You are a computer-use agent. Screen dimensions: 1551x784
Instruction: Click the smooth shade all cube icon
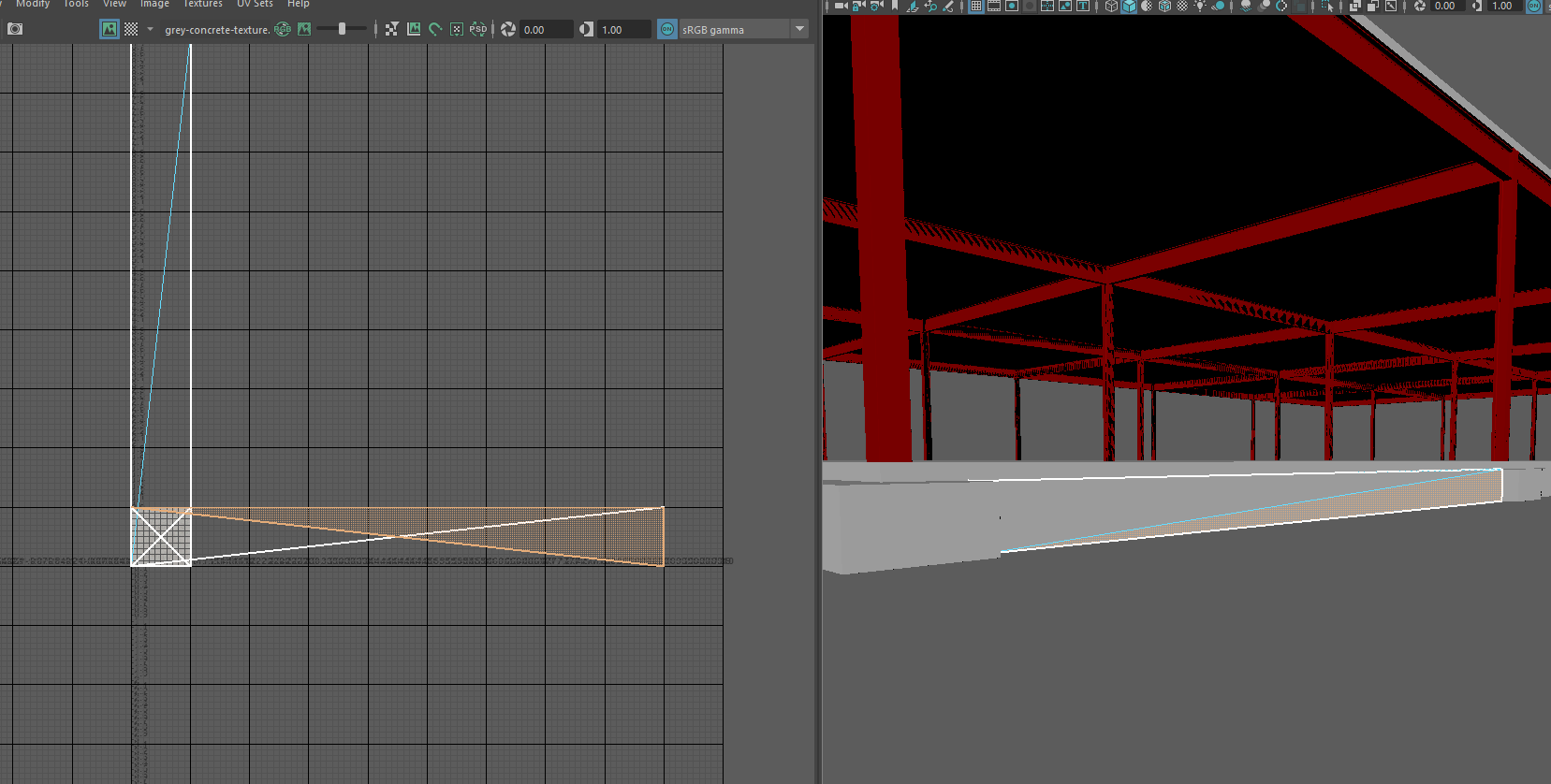pyautogui.click(x=1129, y=6)
